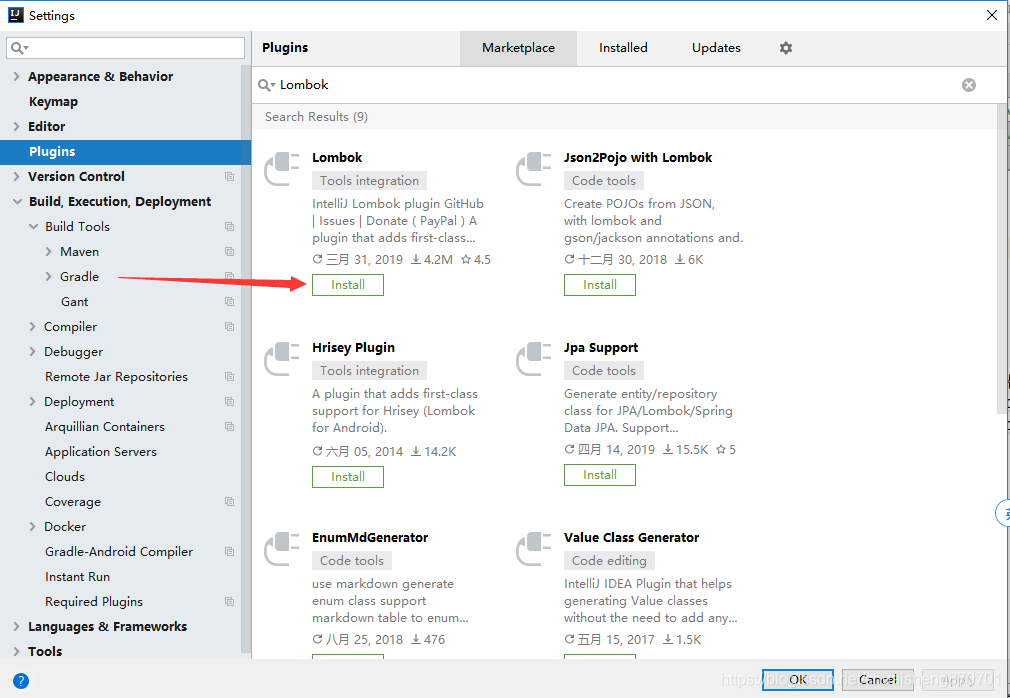
Task: Expand Appearance & Behavior section
Action: 16,77
